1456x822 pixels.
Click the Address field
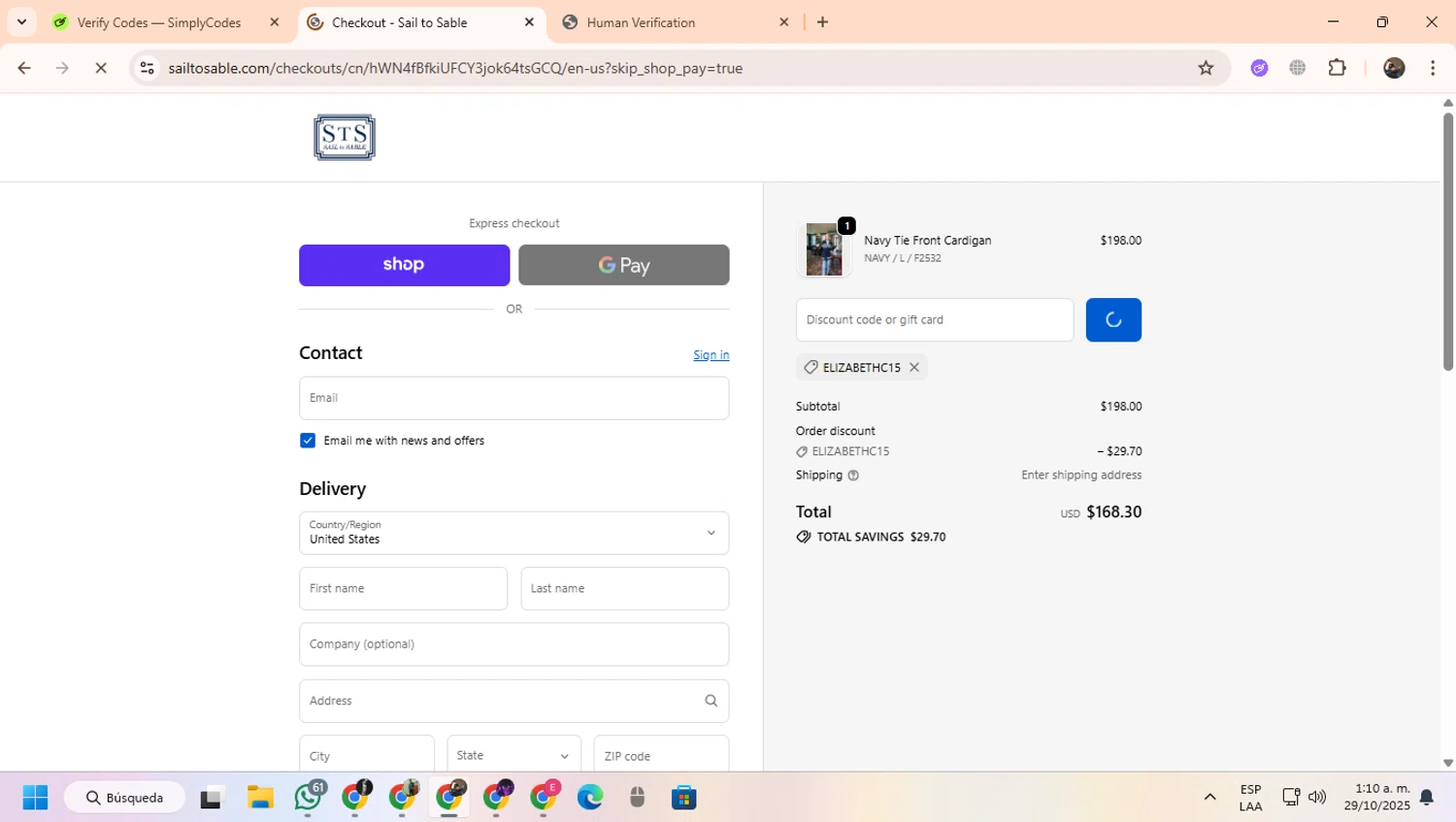tap(514, 701)
